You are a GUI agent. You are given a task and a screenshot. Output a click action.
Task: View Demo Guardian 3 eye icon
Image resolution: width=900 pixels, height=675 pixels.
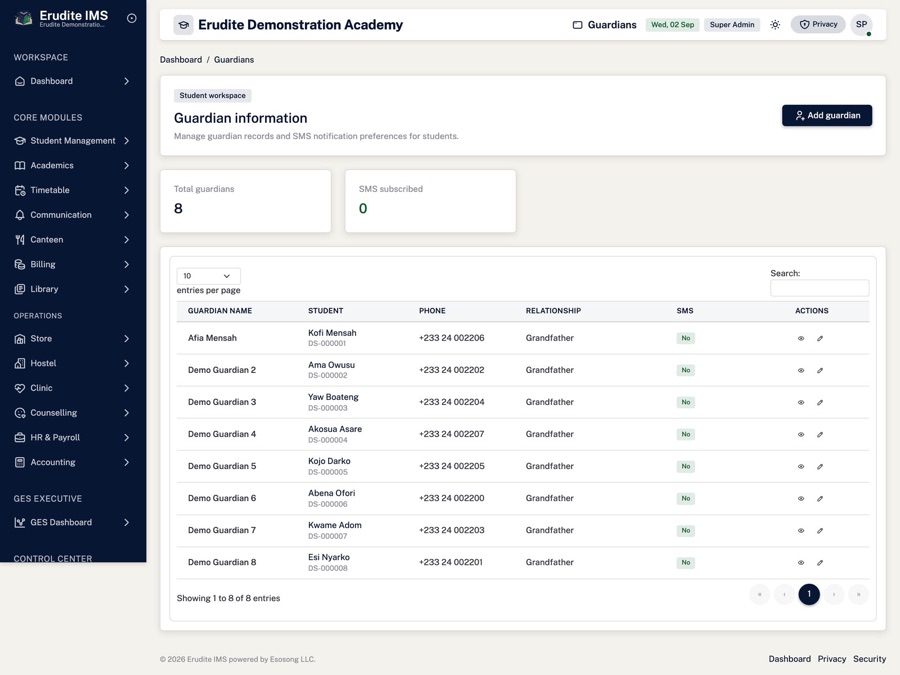(x=801, y=402)
